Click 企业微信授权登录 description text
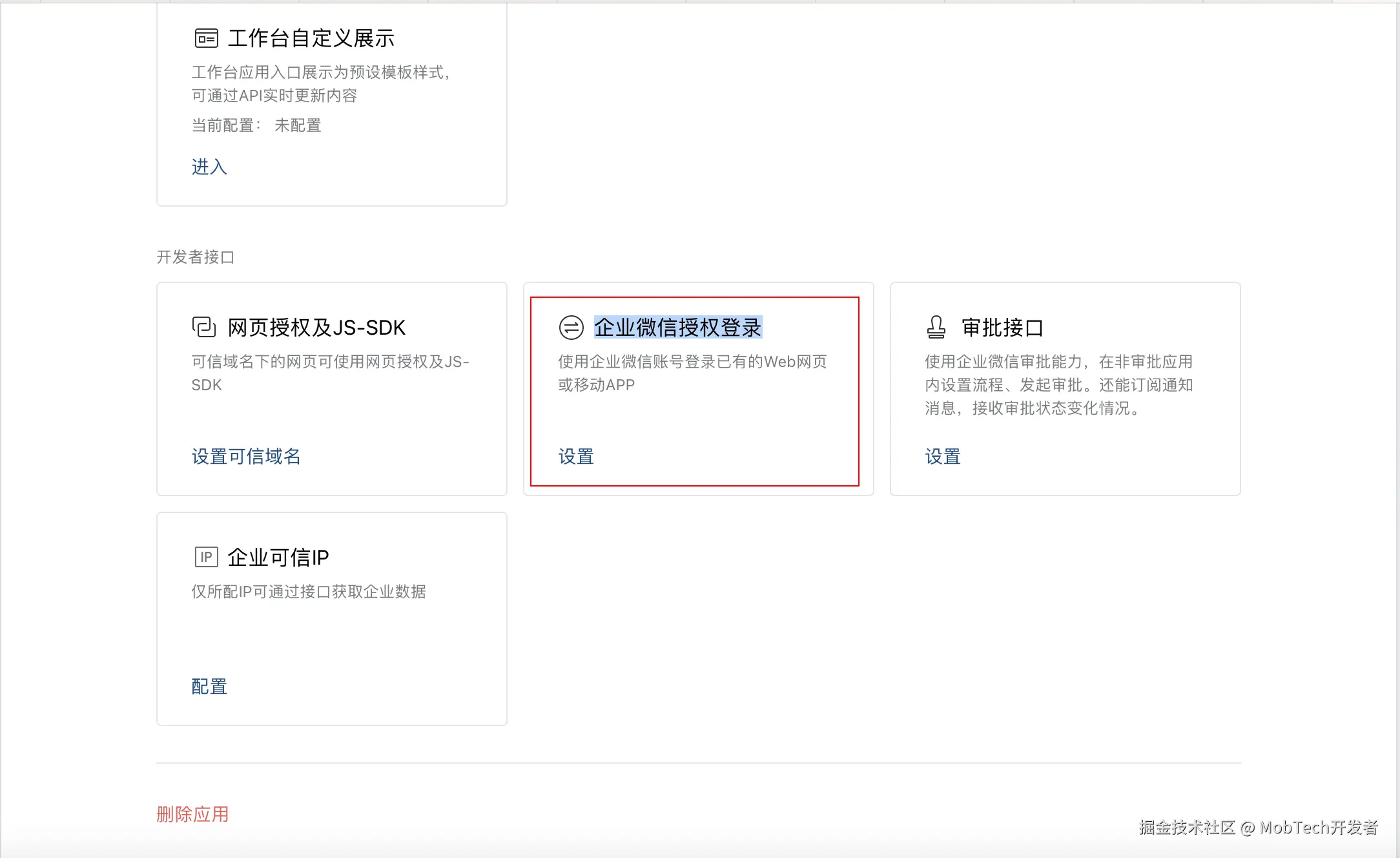This screenshot has width=1400, height=858. tap(692, 373)
